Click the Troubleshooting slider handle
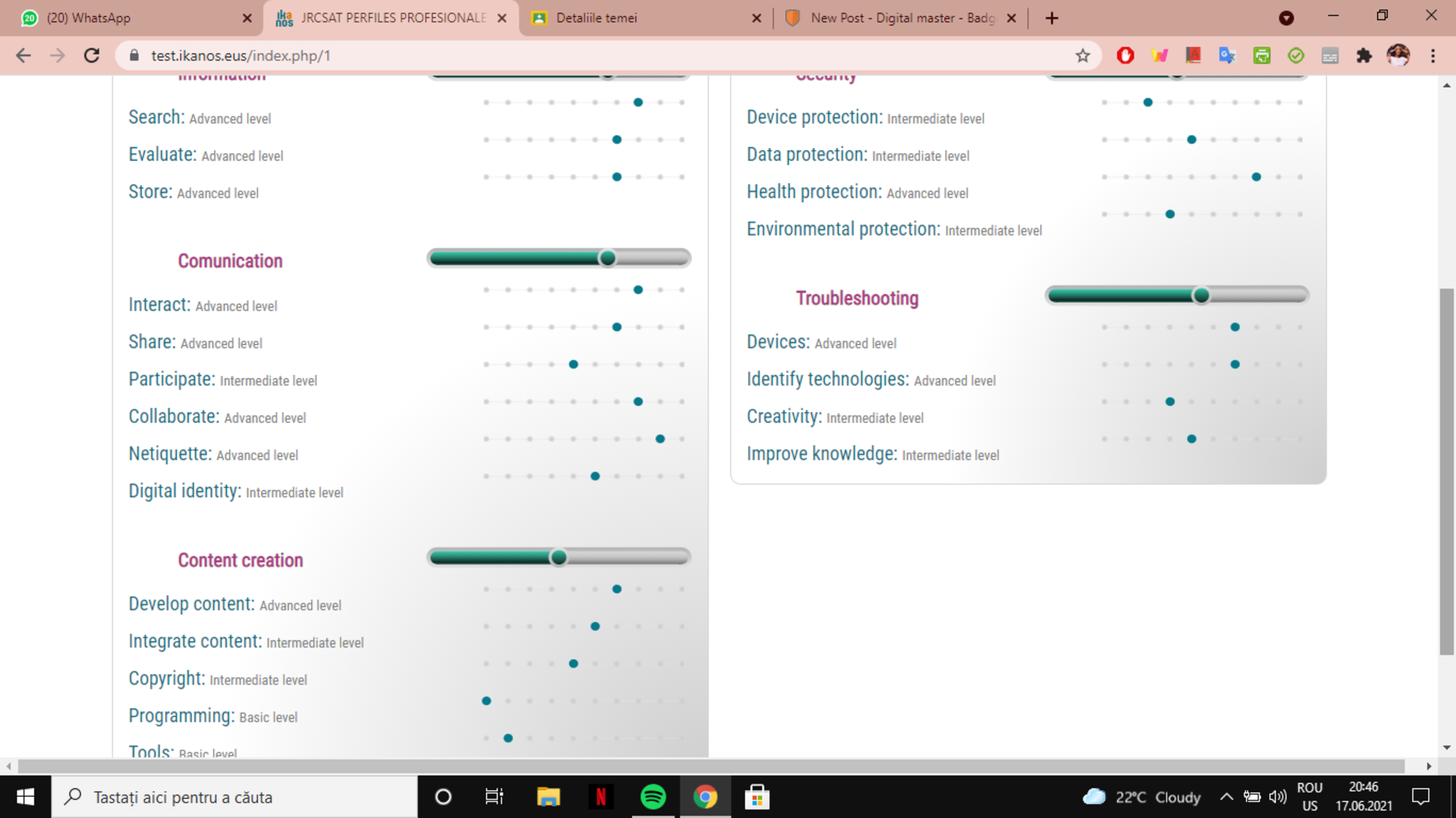The width and height of the screenshot is (1456, 818). (1201, 295)
